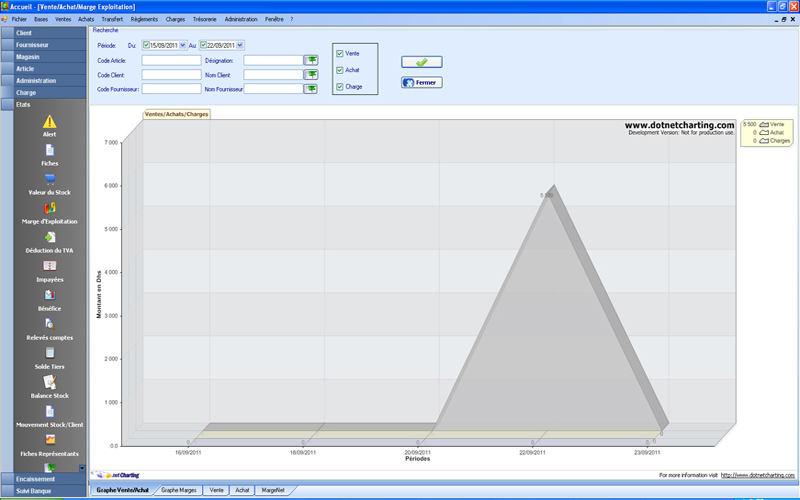Select the Graphe Vente/Achat tab
The height and width of the screenshot is (500, 800).
(122, 490)
